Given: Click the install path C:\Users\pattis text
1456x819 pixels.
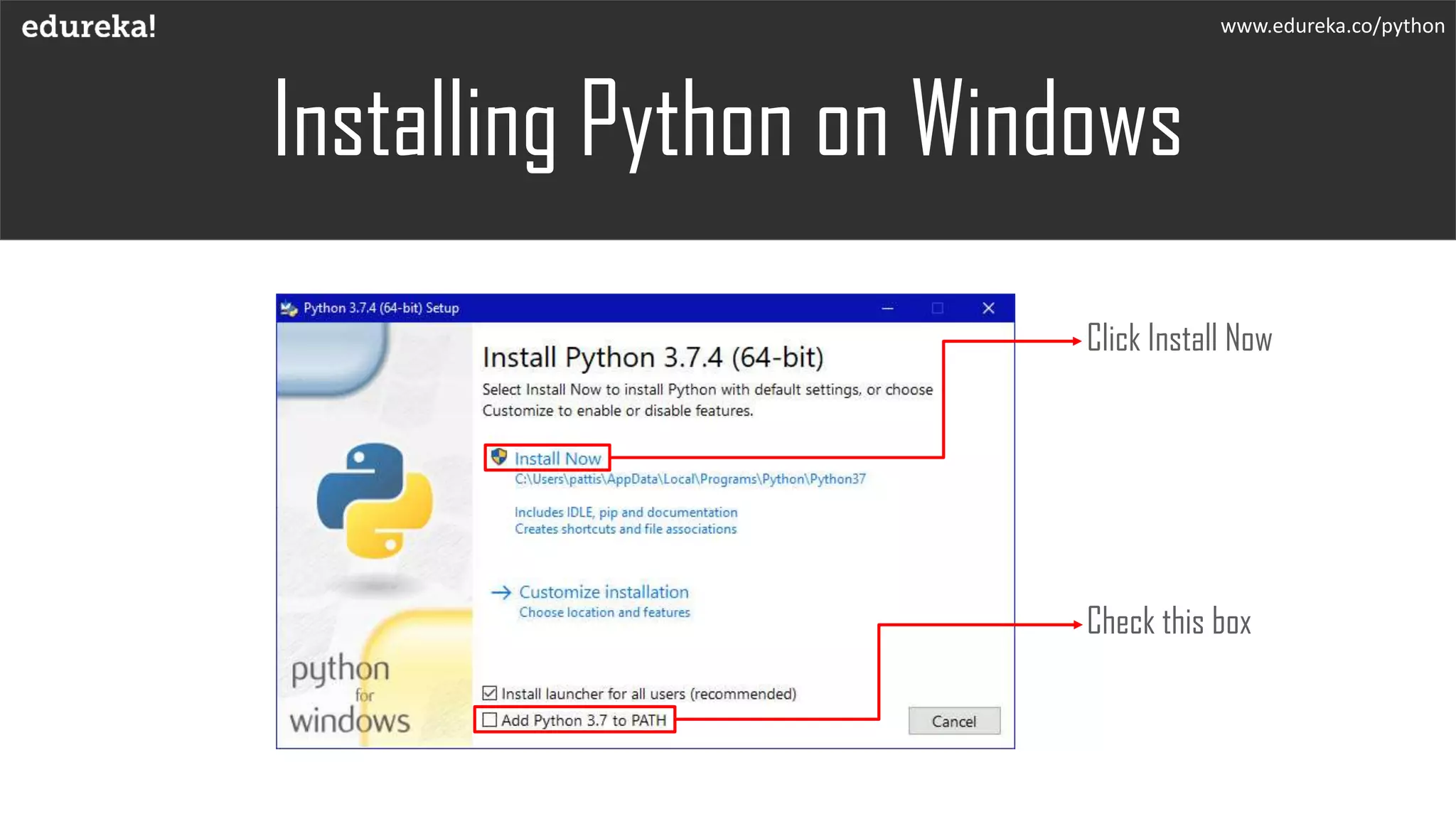Looking at the screenshot, I should (690, 479).
